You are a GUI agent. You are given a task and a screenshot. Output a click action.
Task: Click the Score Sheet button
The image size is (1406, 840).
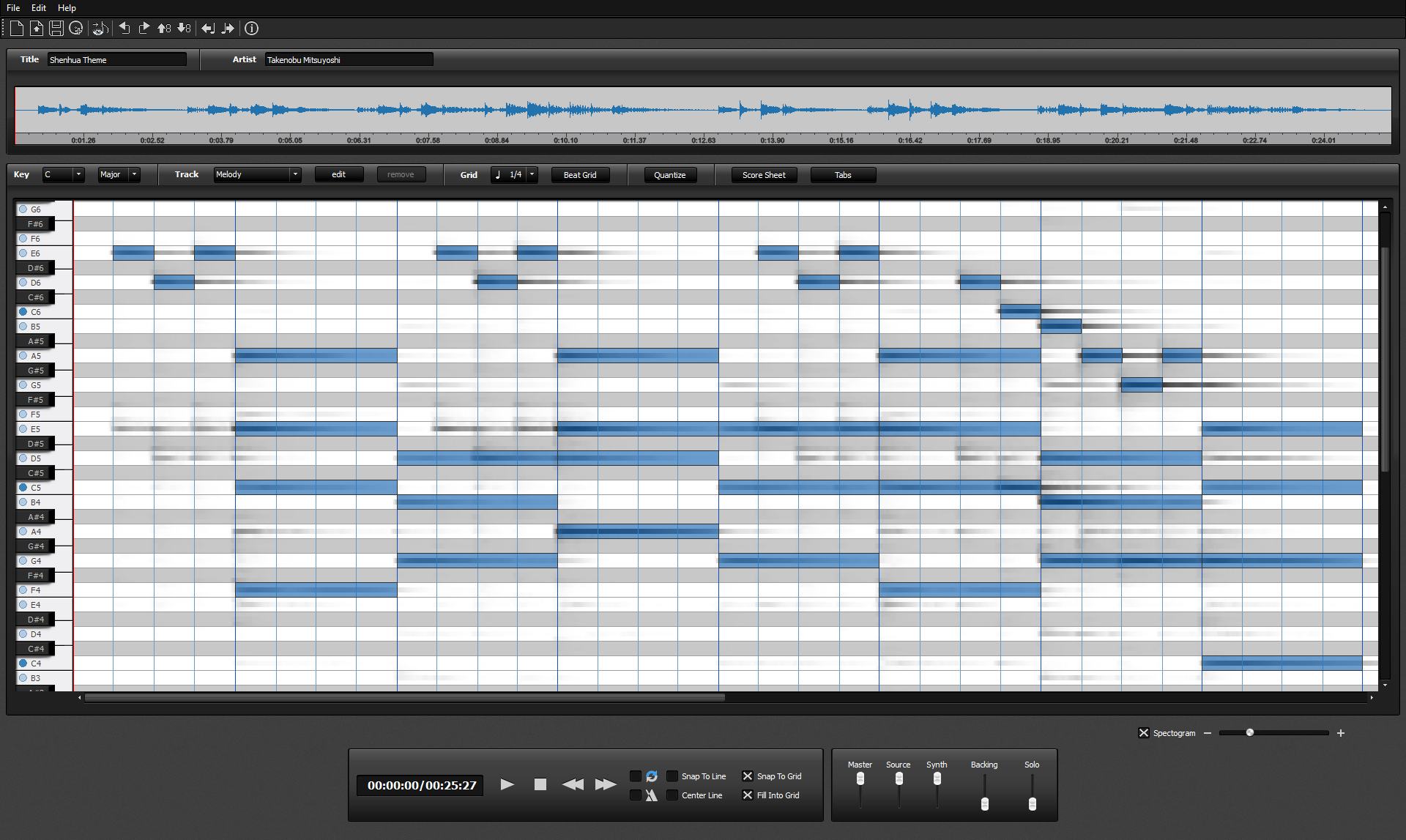point(764,175)
